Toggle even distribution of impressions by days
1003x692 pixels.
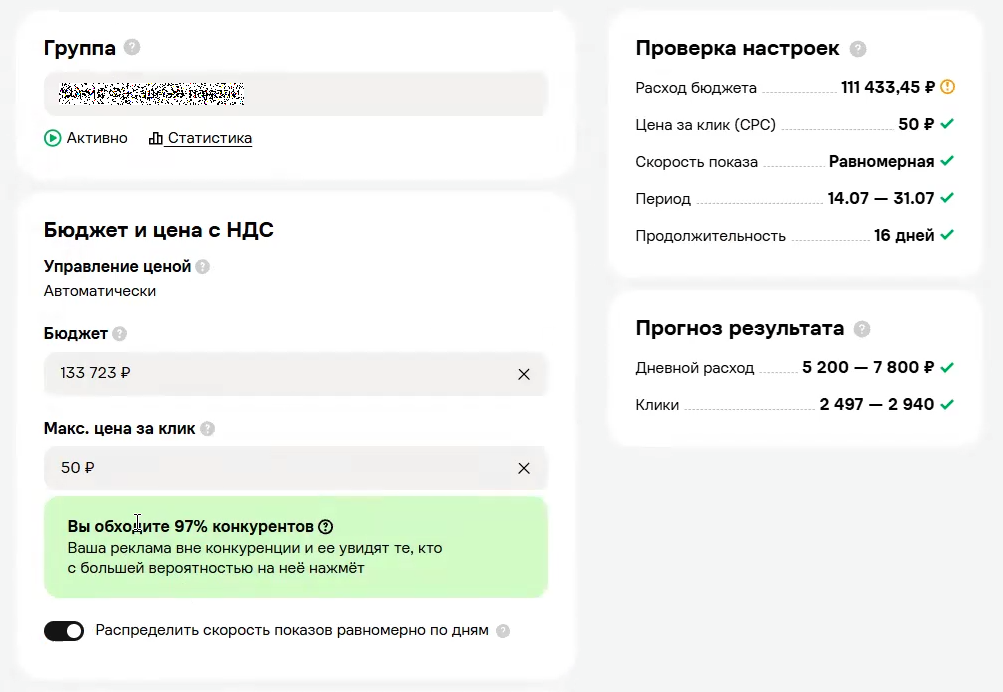click(x=64, y=631)
